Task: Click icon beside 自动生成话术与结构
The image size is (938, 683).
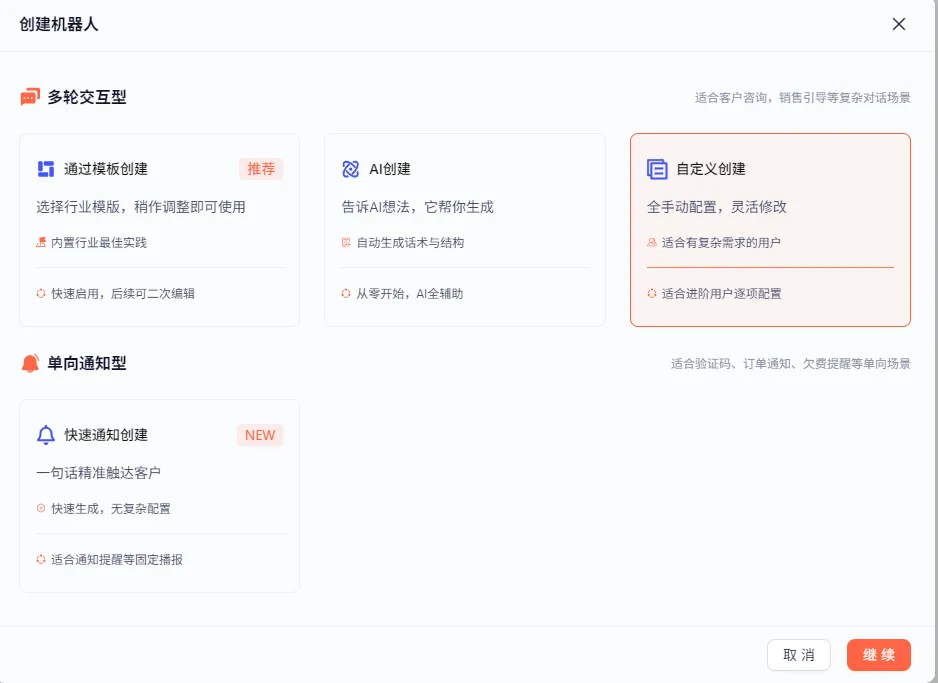Action: [346, 242]
